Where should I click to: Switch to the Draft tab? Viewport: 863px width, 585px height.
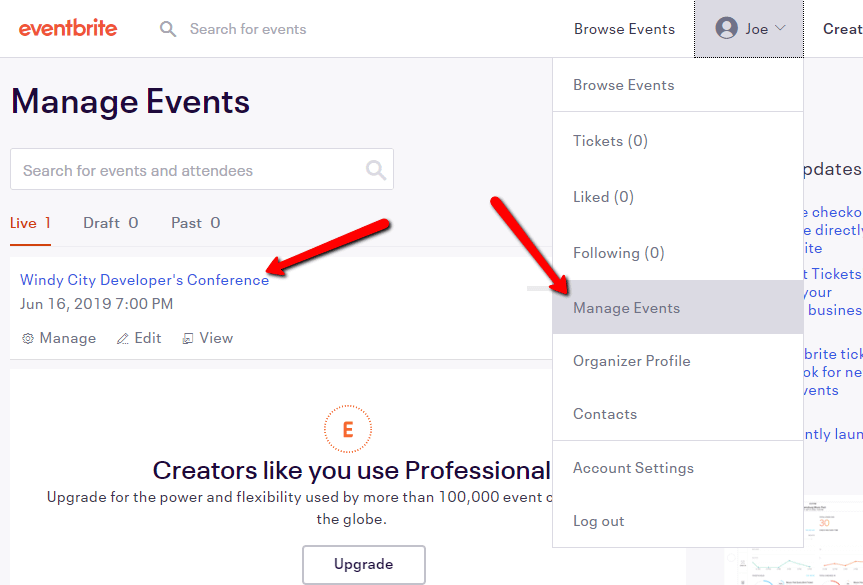click(111, 223)
